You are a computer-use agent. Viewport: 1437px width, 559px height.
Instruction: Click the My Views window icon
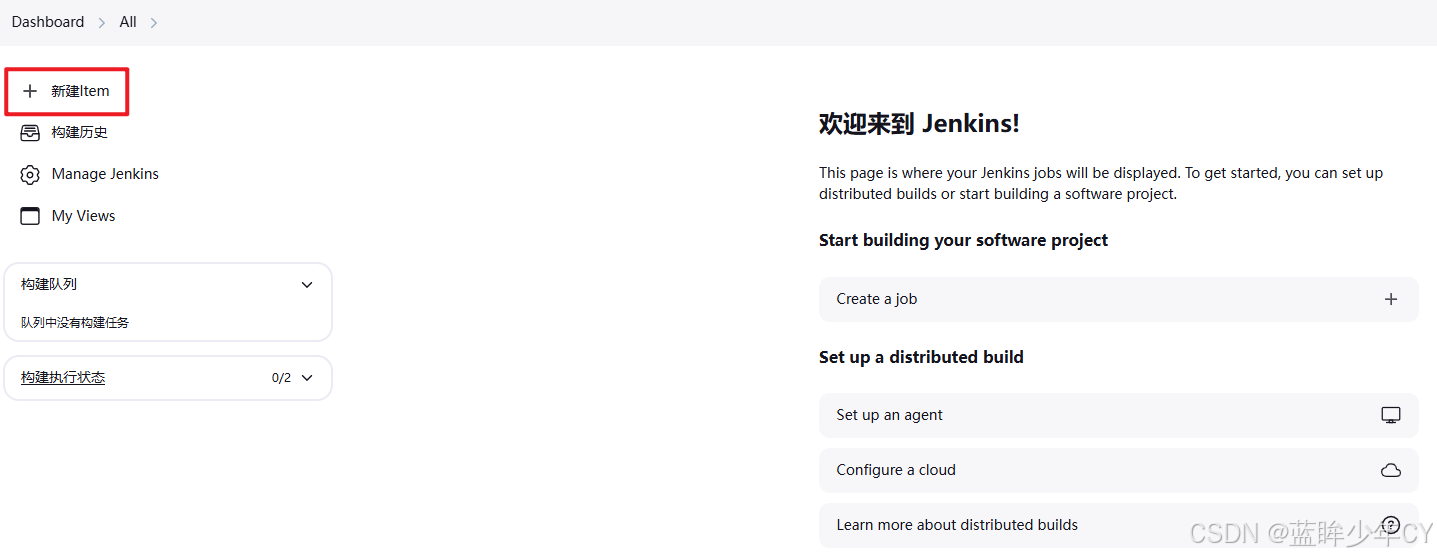point(30,216)
